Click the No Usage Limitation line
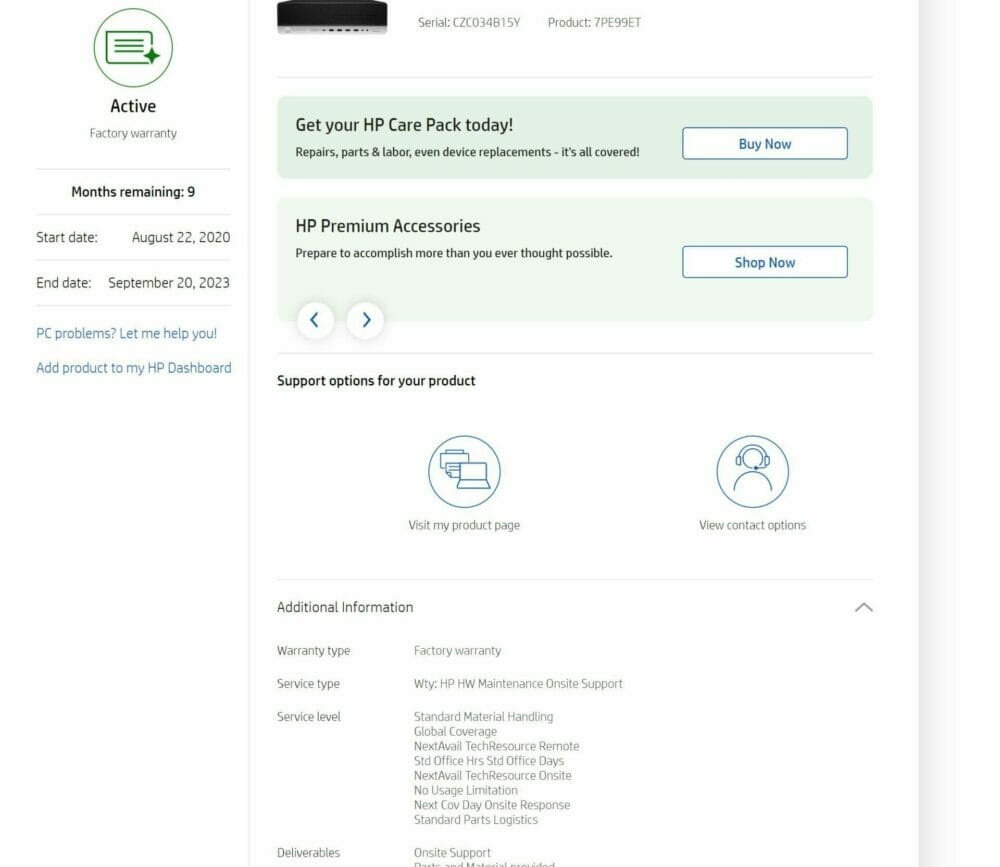Screen dimensions: 1000x867 point(466,790)
